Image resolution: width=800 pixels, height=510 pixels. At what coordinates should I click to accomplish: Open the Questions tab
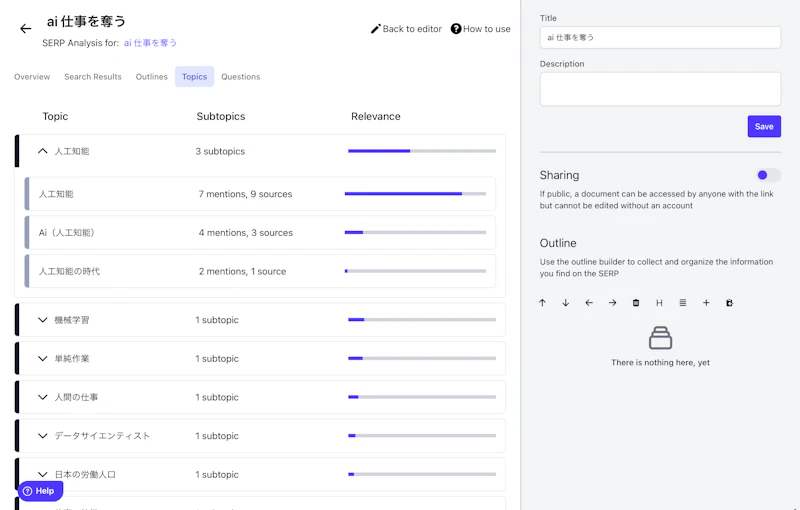click(x=240, y=77)
